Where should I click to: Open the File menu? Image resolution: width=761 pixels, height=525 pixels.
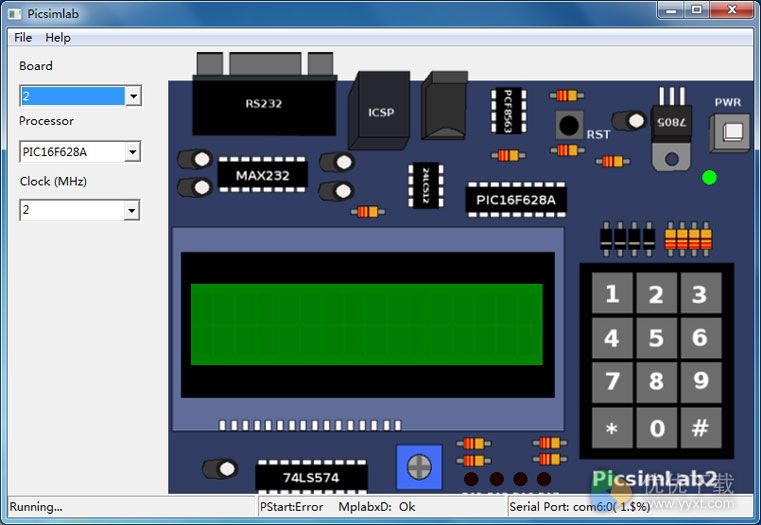(x=23, y=37)
